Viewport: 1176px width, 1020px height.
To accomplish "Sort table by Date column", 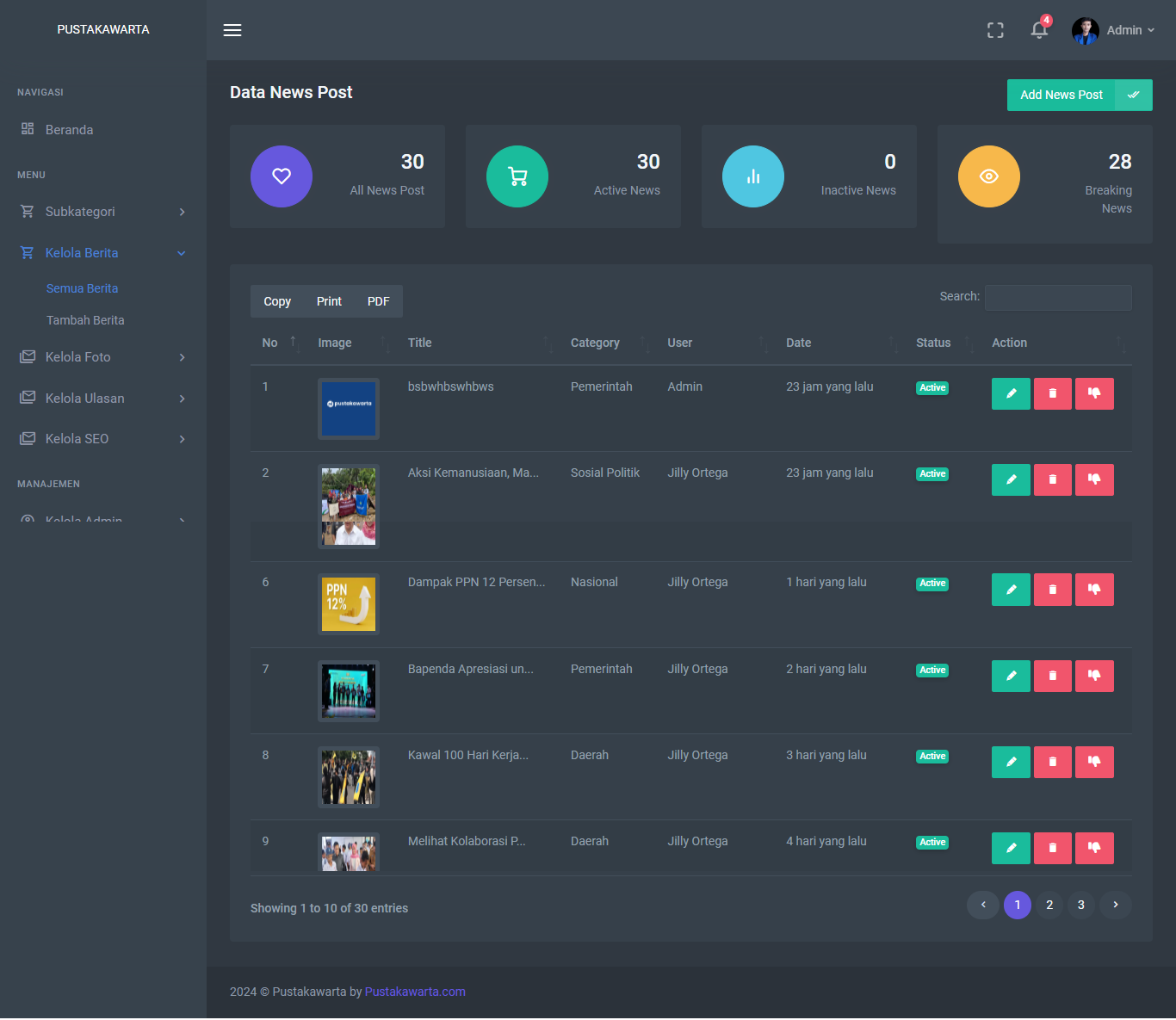I will (839, 343).
